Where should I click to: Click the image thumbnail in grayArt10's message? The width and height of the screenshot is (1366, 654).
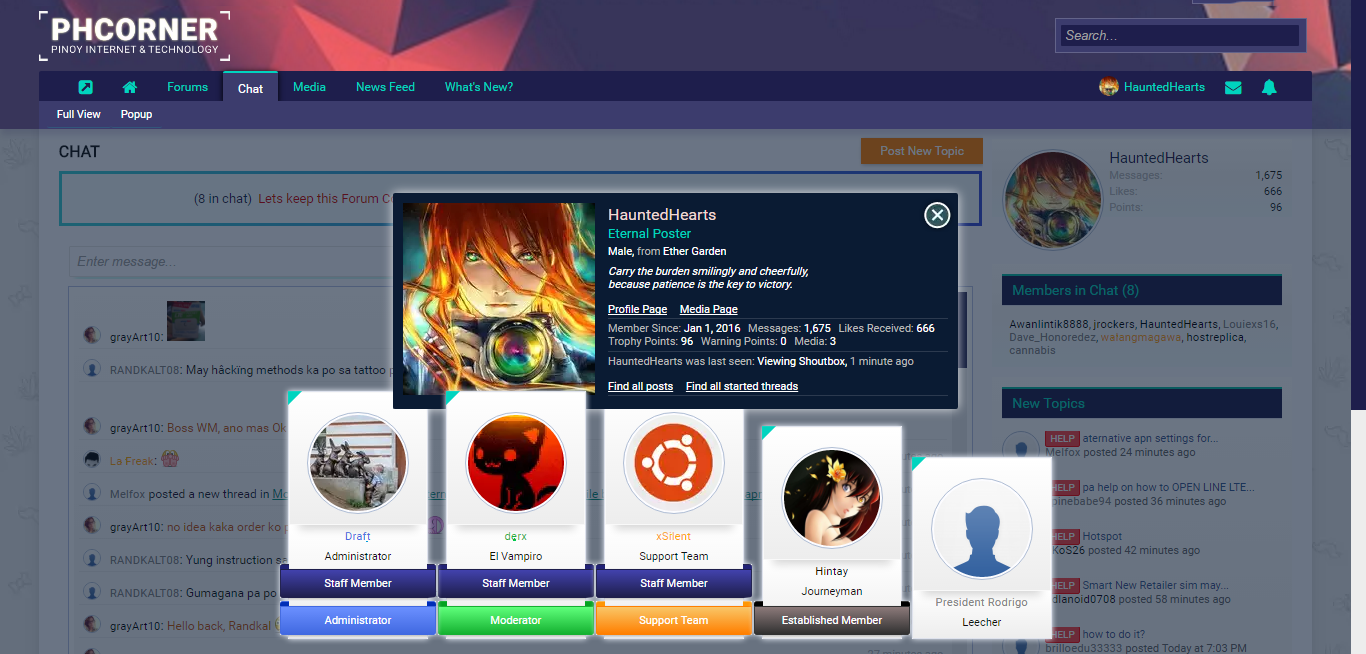[x=185, y=321]
